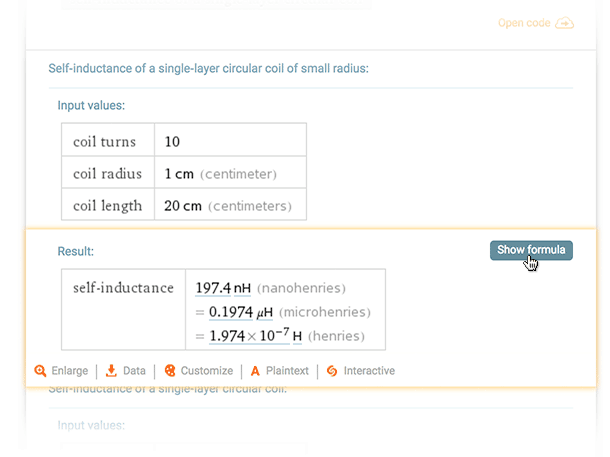Screen dimensions: 610x457
Task: Click the coil radius value 1 cm
Action: (179, 174)
